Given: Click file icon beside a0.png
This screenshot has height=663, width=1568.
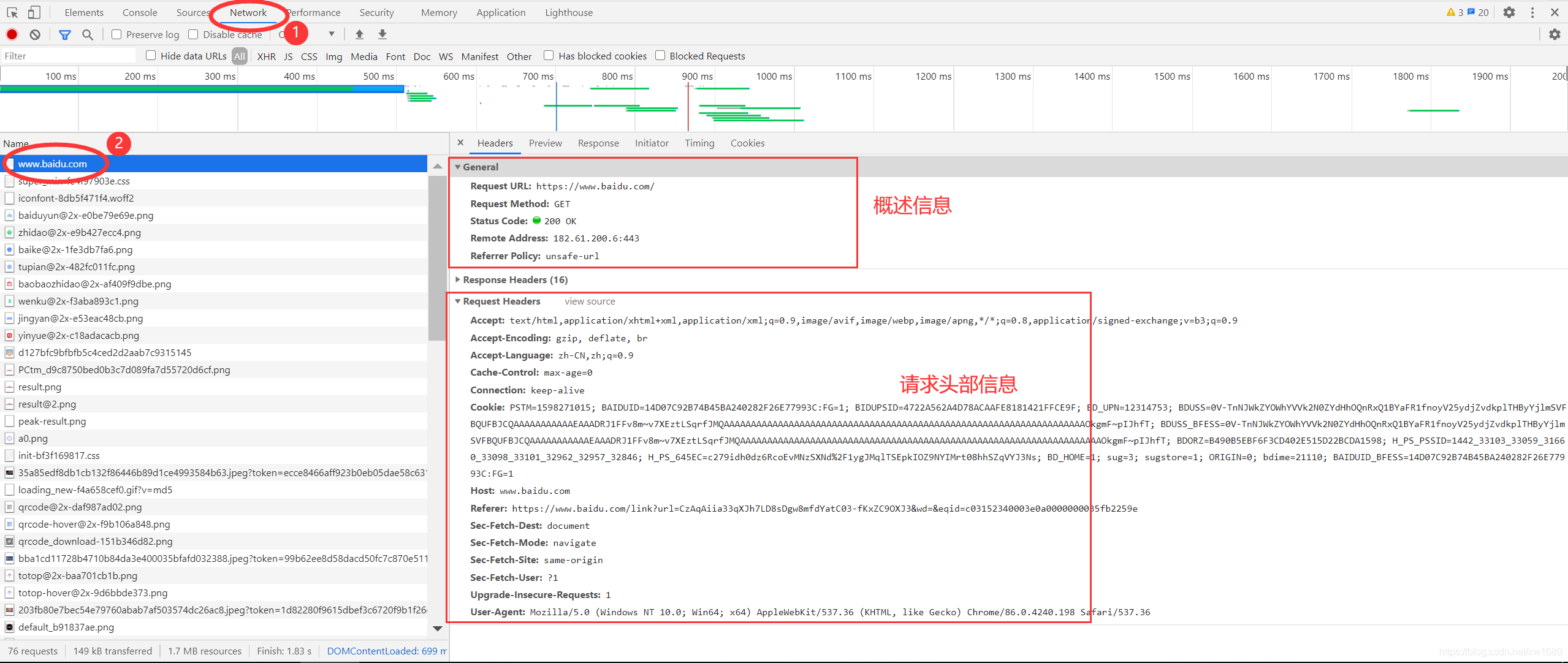Looking at the screenshot, I should pos(9,438).
